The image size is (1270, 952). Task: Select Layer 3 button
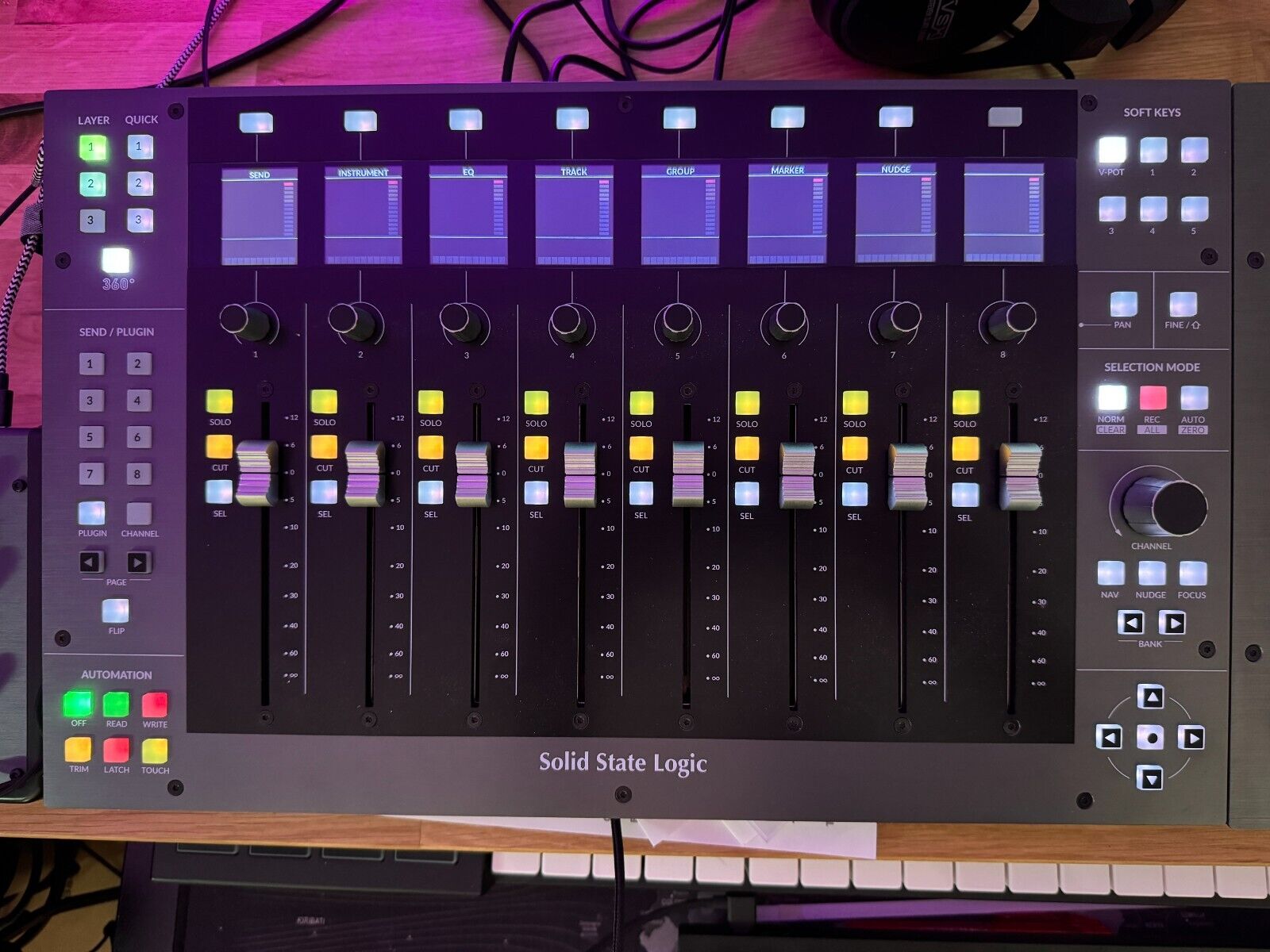[91, 220]
